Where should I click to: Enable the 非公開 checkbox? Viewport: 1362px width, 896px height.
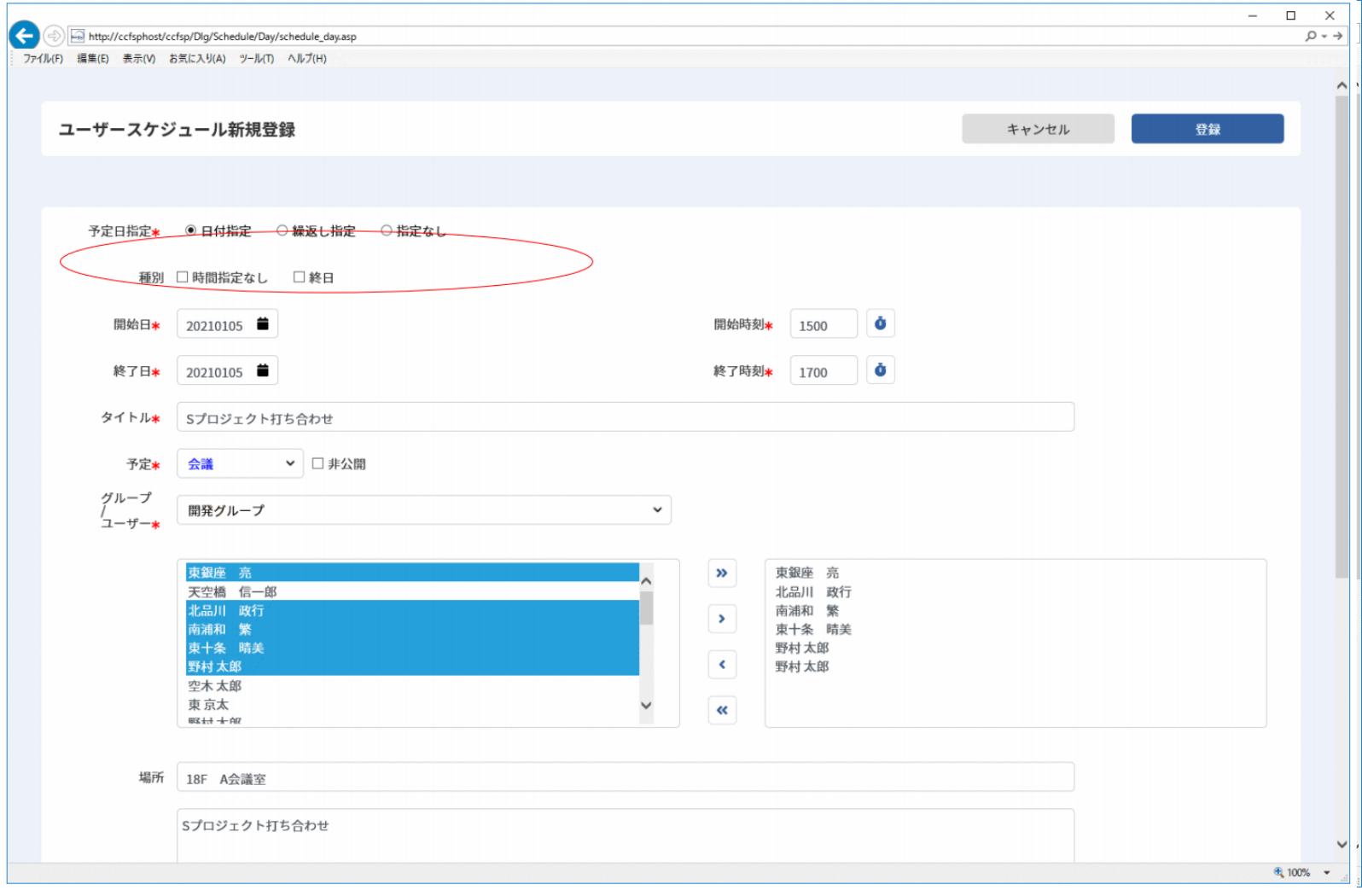317,463
